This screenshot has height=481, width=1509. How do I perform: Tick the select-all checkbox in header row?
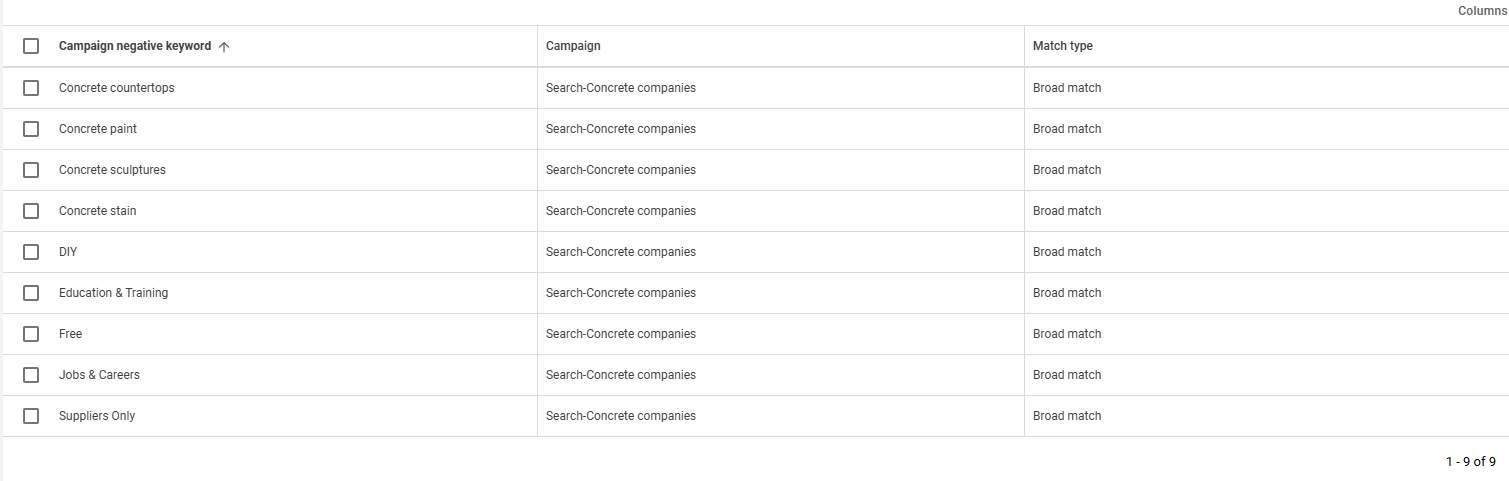point(31,46)
